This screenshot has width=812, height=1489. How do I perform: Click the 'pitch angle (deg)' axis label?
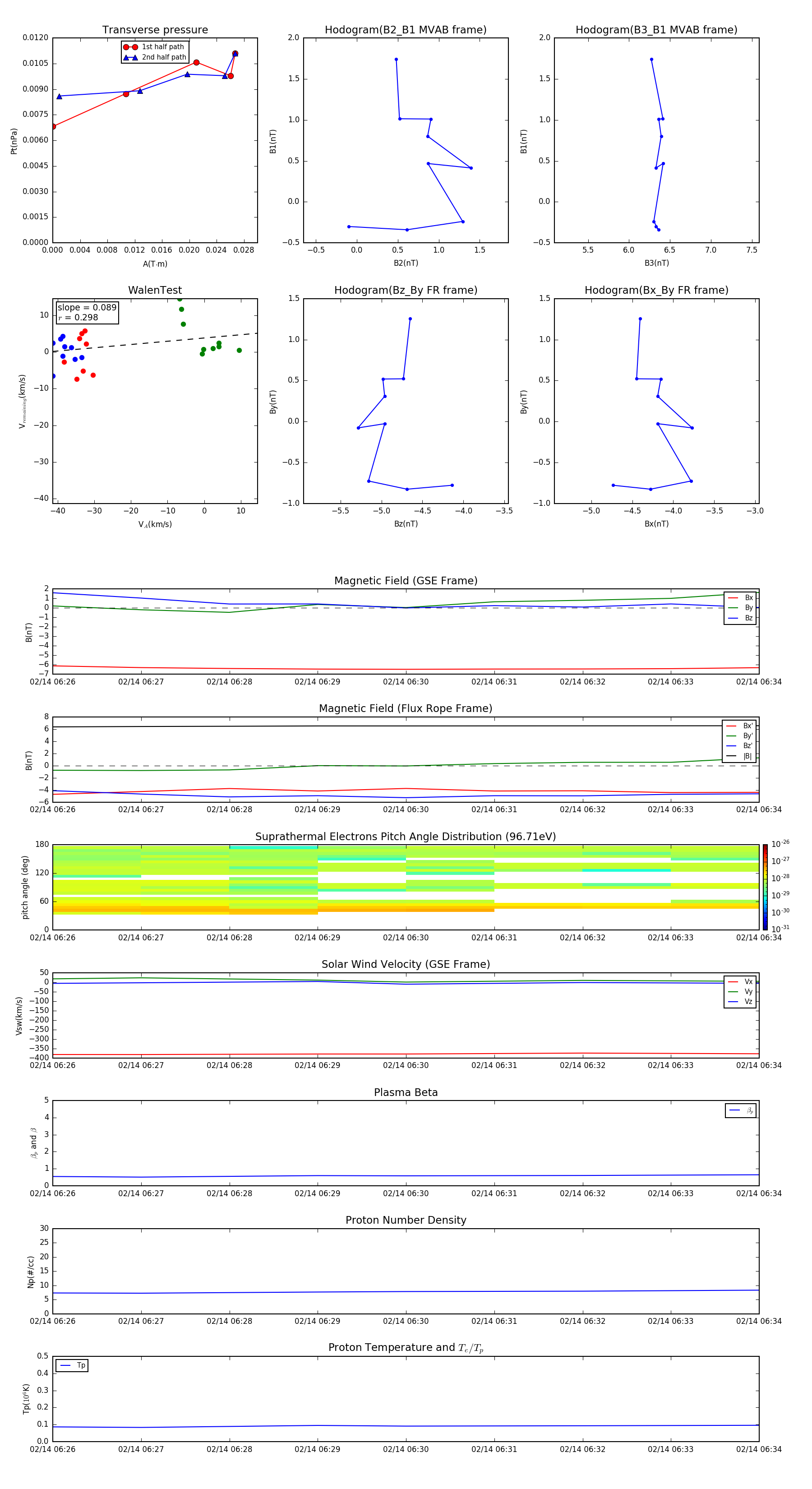pyautogui.click(x=25, y=887)
